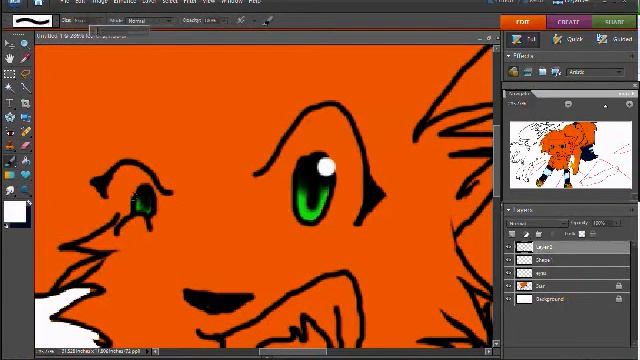Click the Layer Styles icon in Effects
Screen dimensions: 640x360
click(x=528, y=72)
